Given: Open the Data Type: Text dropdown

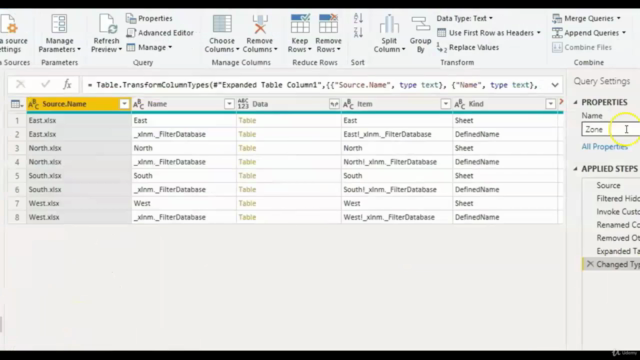Looking at the screenshot, I should (464, 18).
